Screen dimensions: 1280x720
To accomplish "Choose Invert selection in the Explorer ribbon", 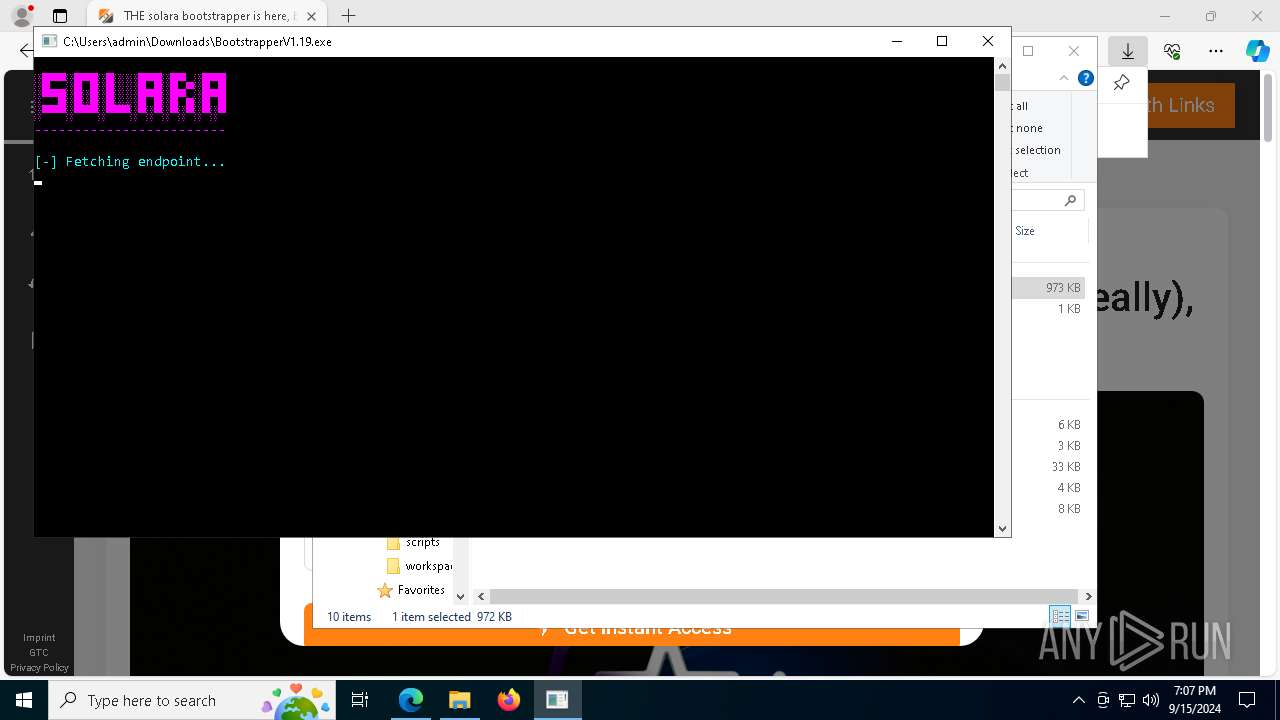I will [1036, 150].
